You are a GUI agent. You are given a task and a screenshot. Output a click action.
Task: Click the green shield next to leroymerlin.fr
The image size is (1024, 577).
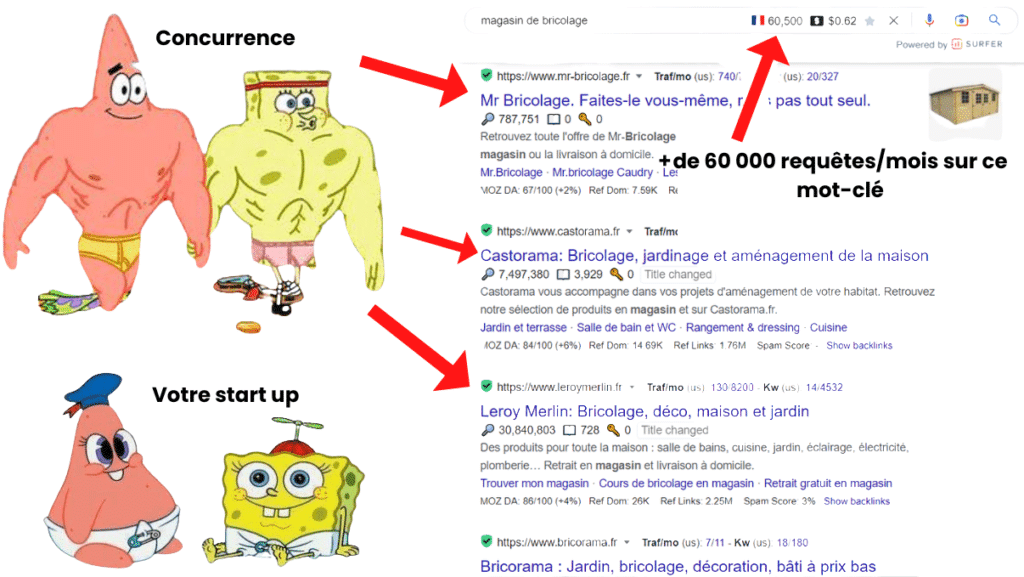click(x=487, y=386)
